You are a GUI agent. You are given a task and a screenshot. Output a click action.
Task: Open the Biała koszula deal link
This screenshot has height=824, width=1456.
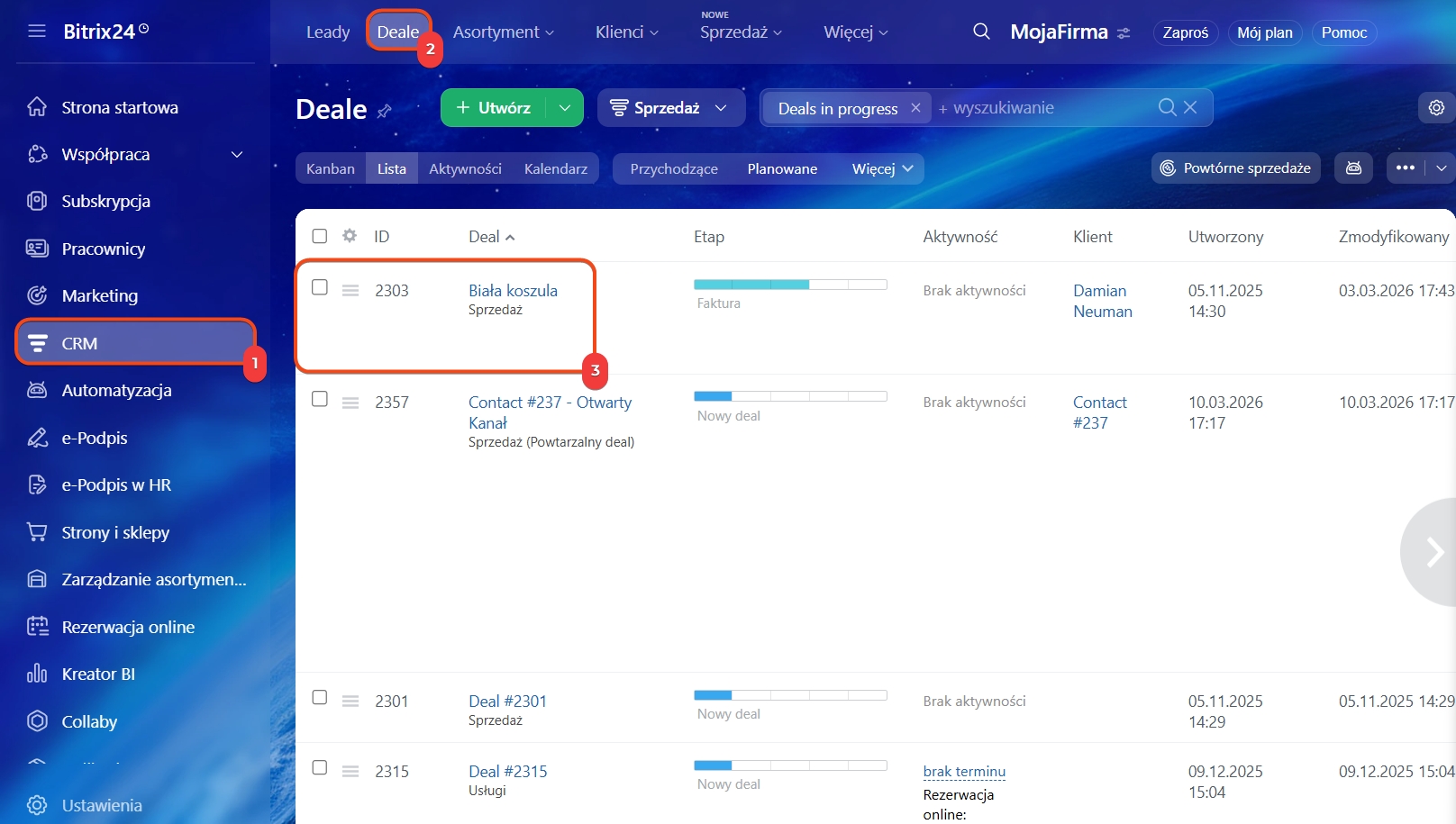[x=513, y=290]
